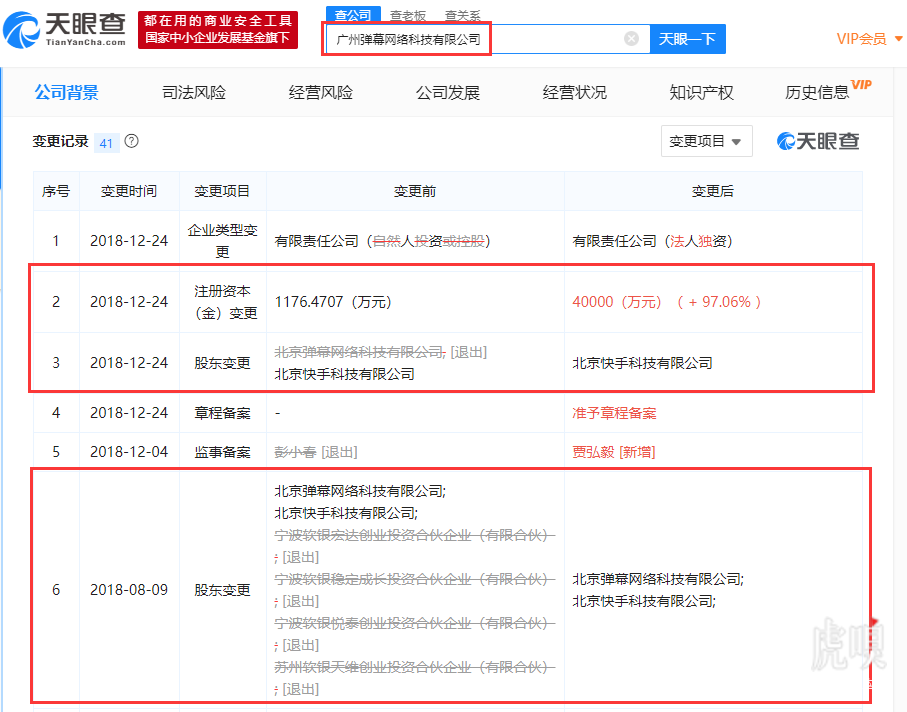Select the 经营风险 navigation item
The height and width of the screenshot is (712, 907).
[320, 91]
